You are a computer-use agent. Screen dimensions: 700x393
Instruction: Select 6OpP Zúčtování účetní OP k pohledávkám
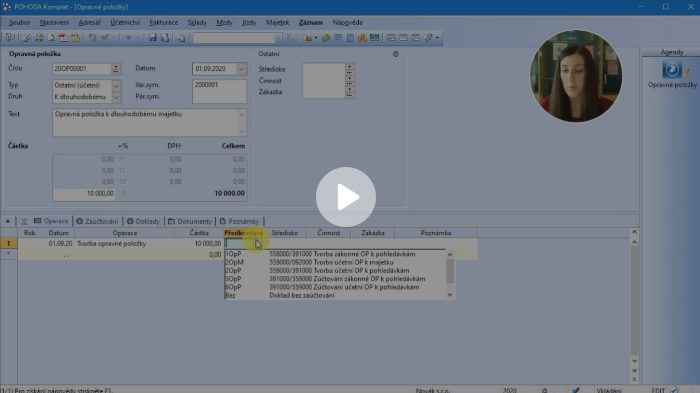[x=335, y=287]
